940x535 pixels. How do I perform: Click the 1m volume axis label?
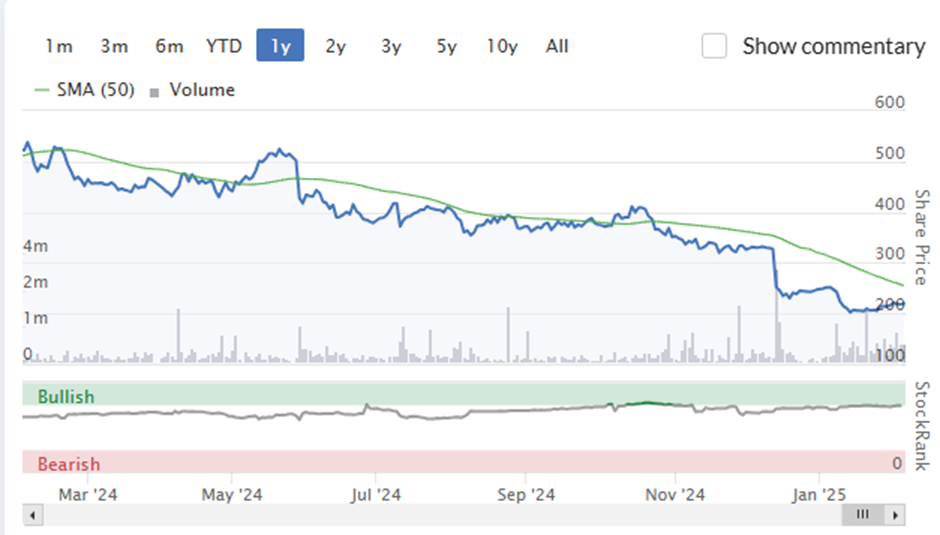(35, 317)
